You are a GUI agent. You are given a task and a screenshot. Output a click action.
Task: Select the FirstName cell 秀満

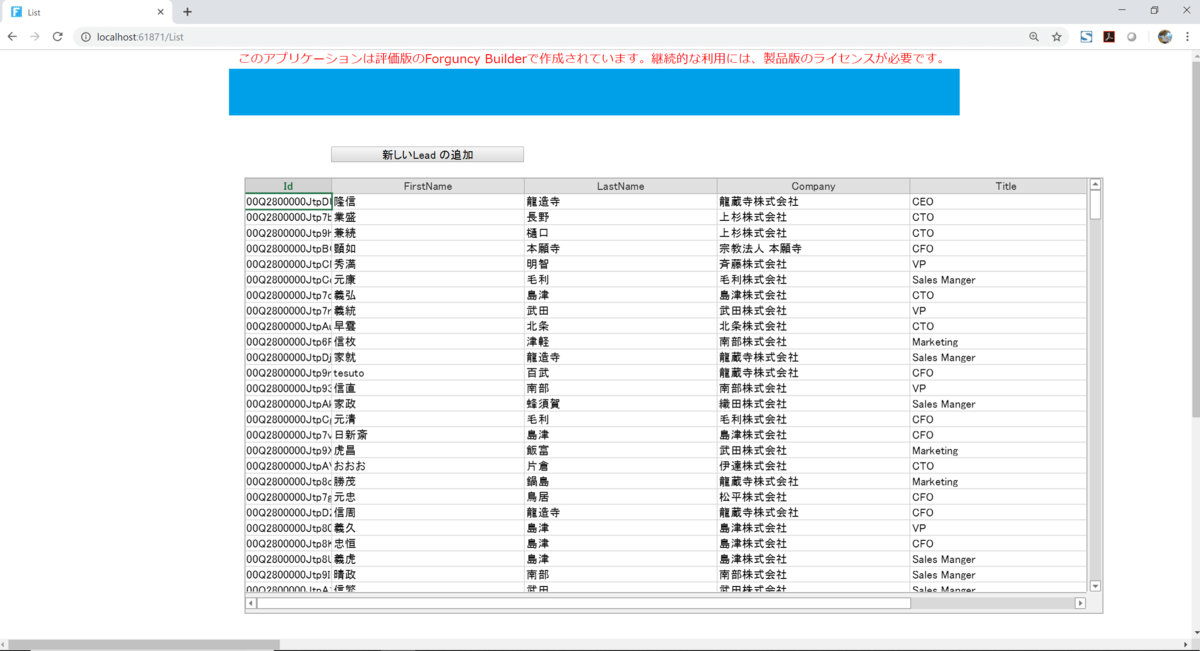tap(428, 264)
